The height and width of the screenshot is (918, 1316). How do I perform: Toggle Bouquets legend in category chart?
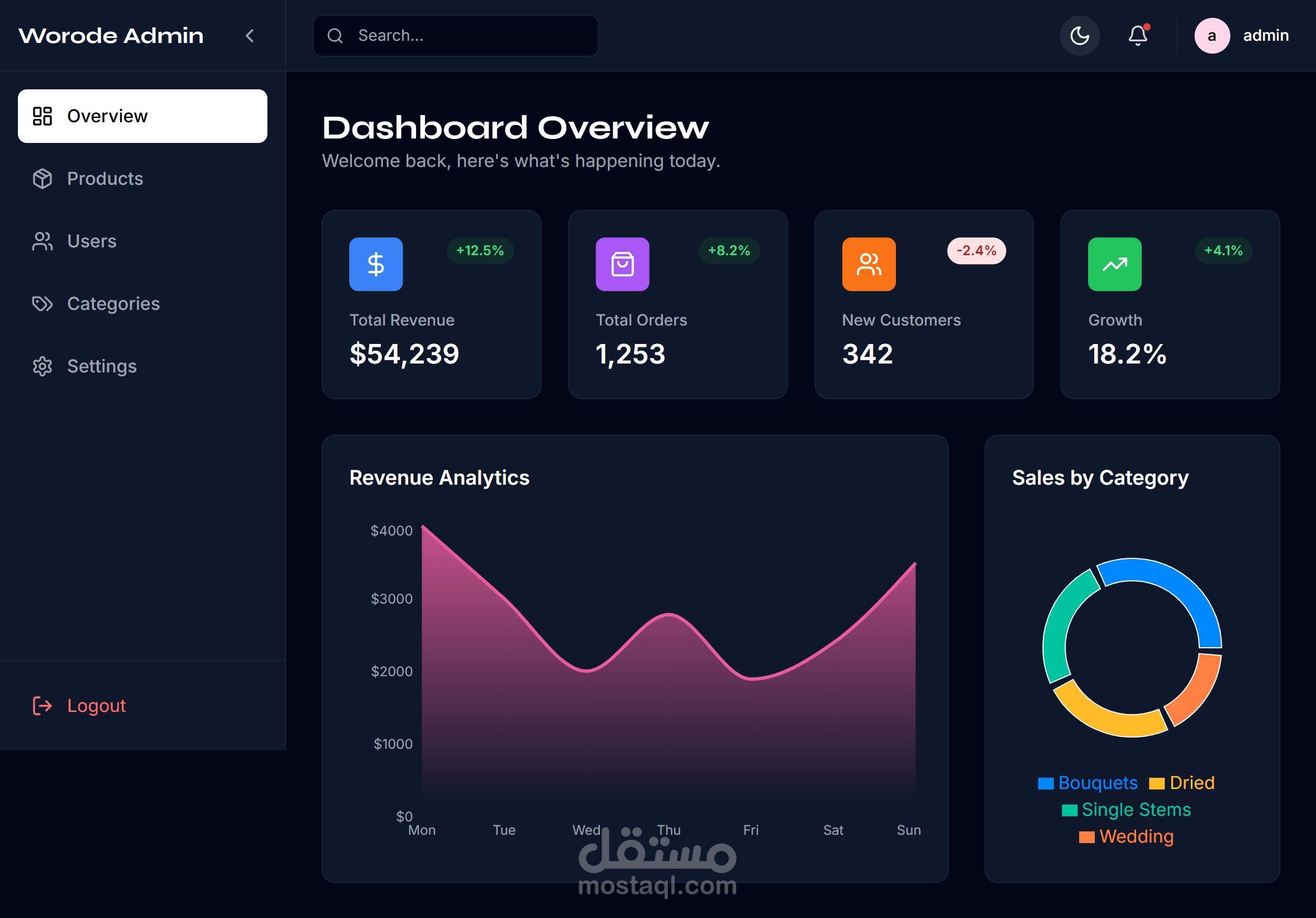pos(1097,783)
